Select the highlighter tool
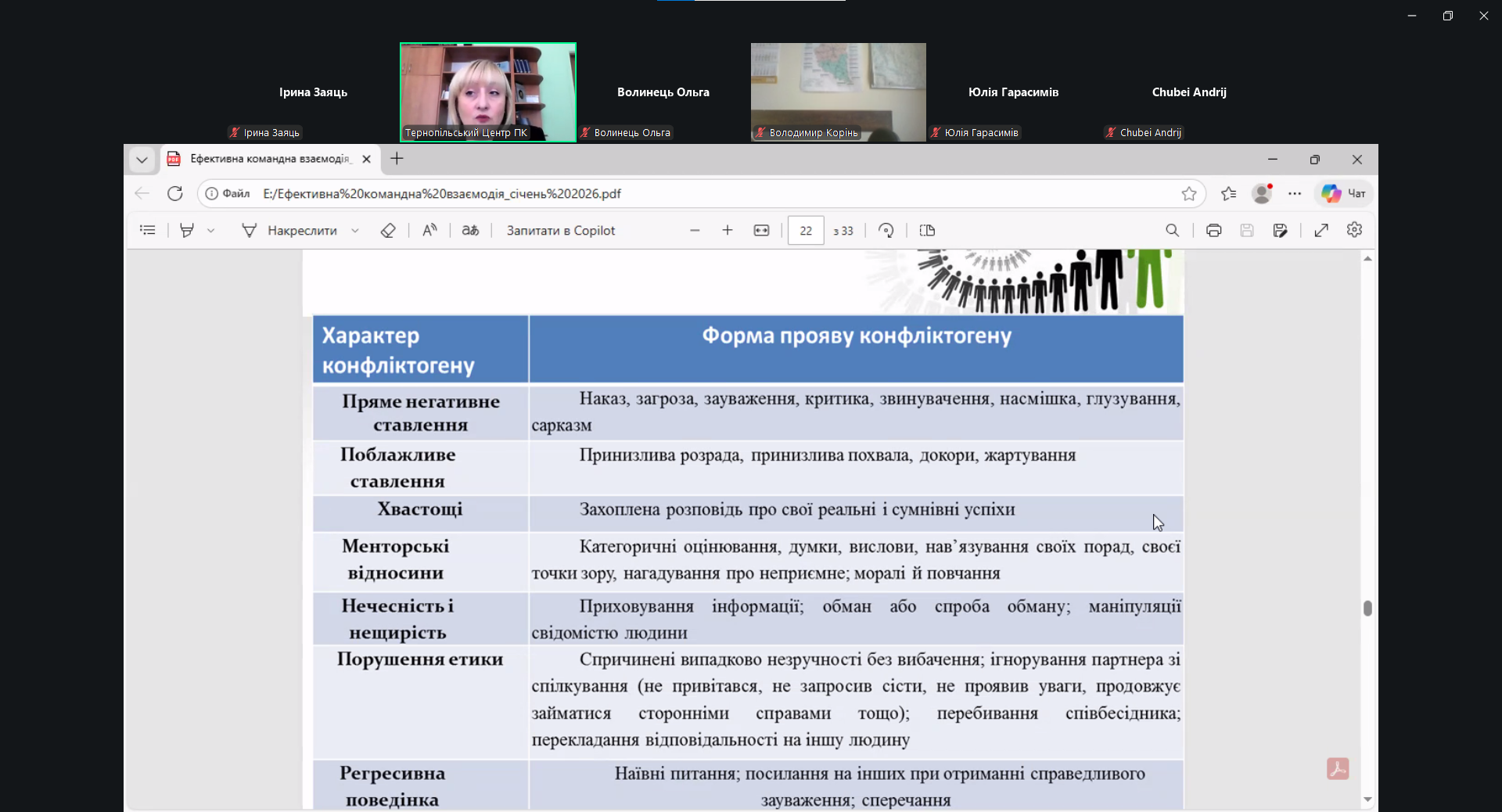1502x812 pixels. click(x=187, y=230)
